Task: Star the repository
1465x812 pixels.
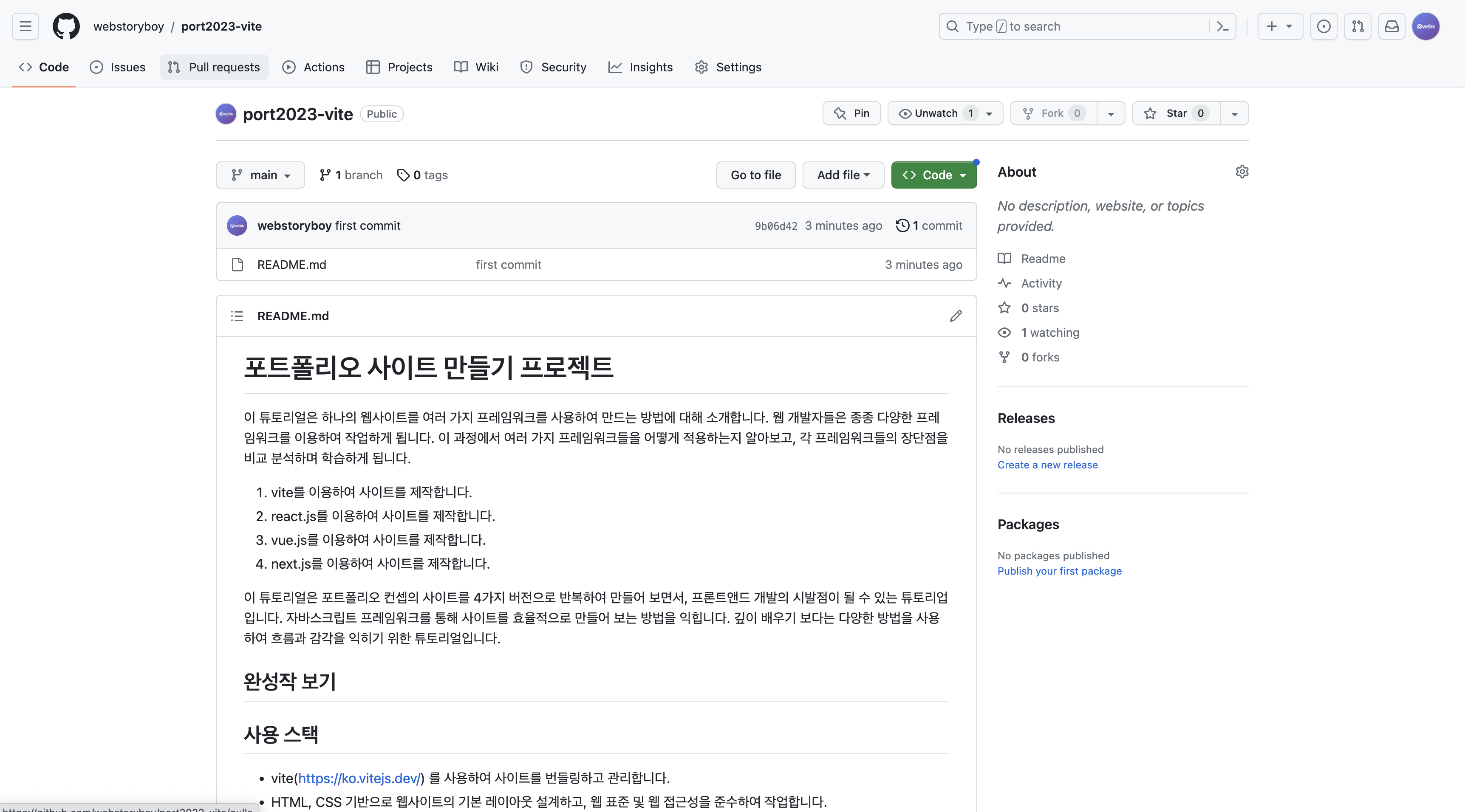Action: click(1176, 113)
